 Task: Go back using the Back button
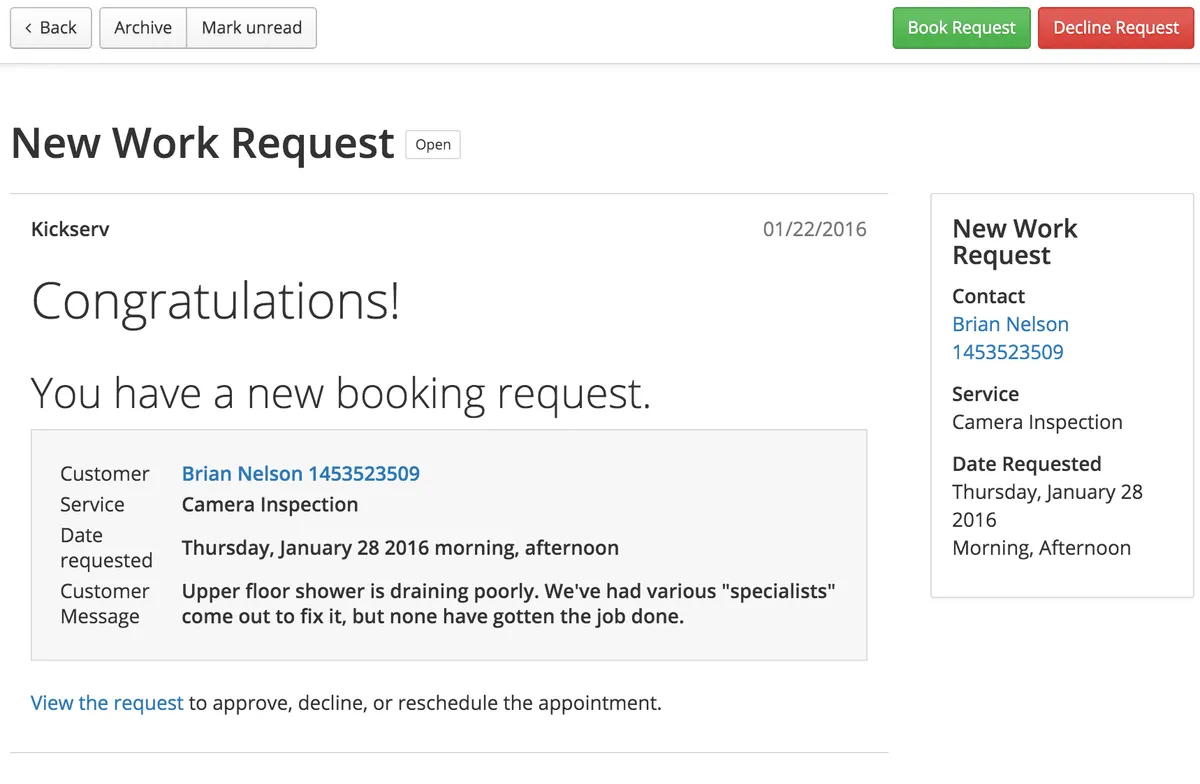(51, 28)
